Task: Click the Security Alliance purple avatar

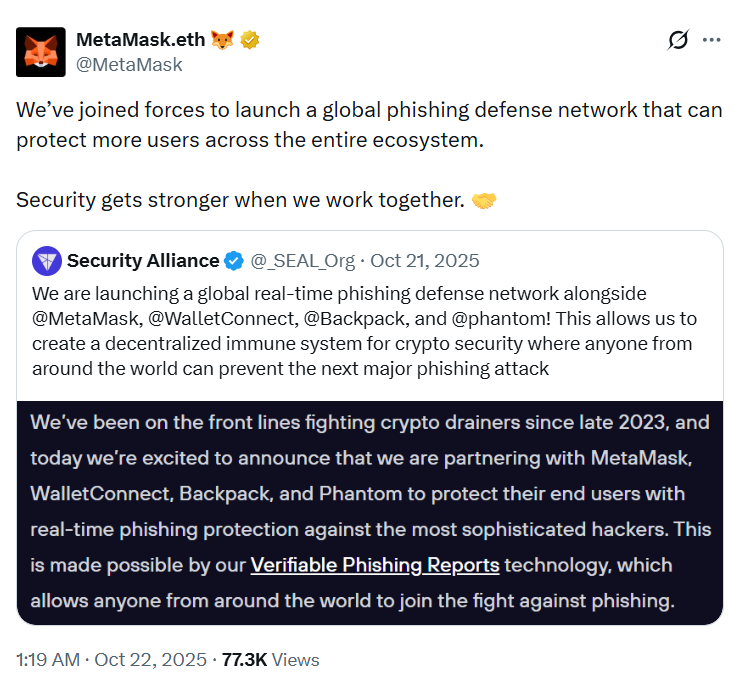Action: click(x=47, y=261)
